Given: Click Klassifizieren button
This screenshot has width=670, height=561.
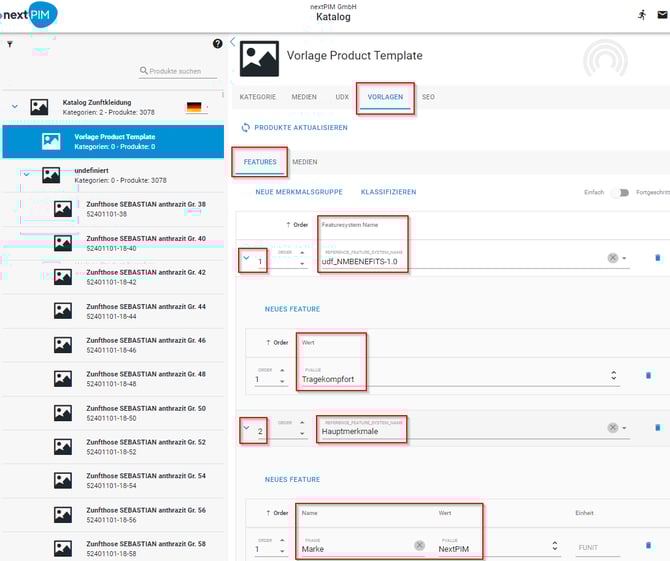Looking at the screenshot, I should [388, 192].
